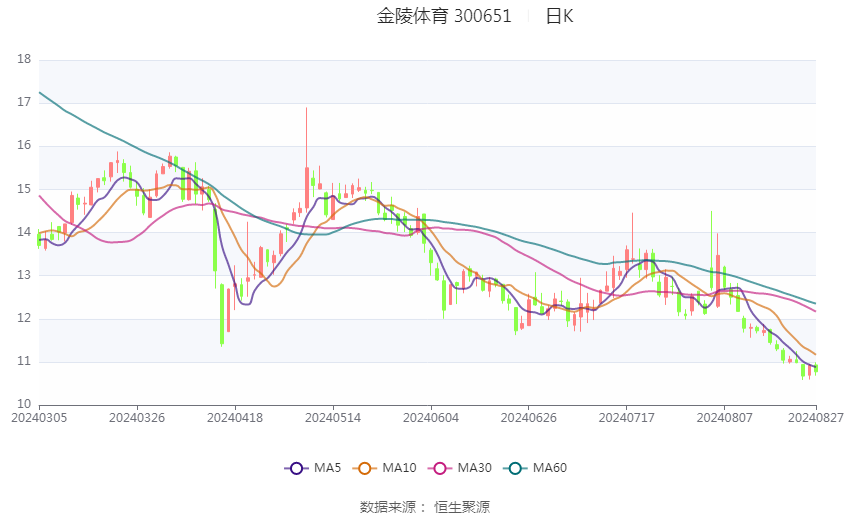Toggle the MA5 legend series
This screenshot has width=850, height=517.
click(313, 468)
